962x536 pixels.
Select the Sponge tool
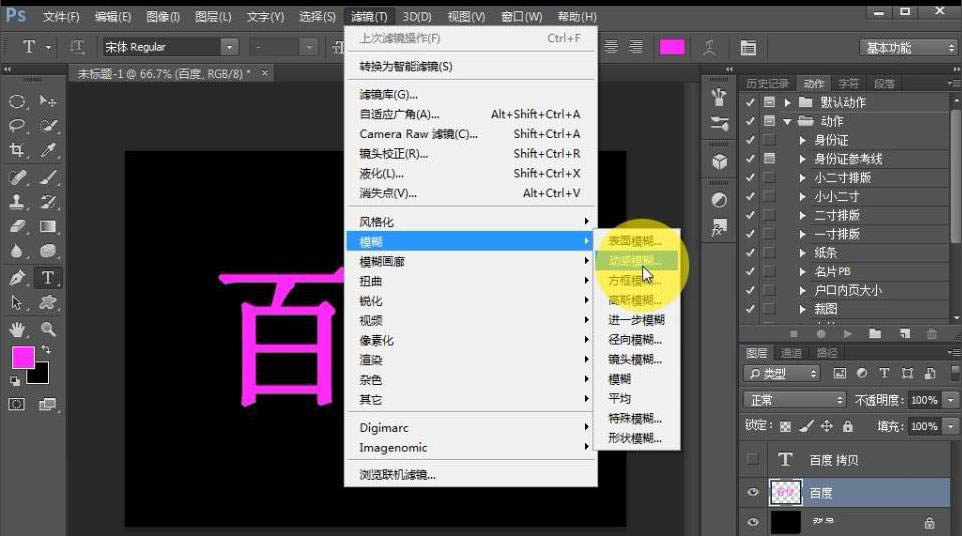pos(48,251)
